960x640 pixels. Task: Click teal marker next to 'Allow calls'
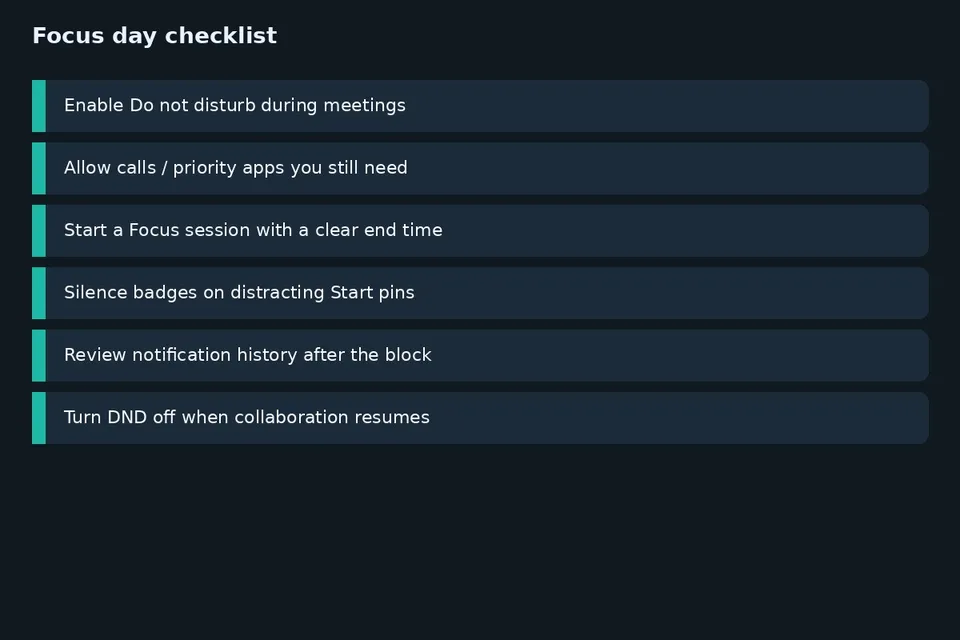tap(39, 168)
